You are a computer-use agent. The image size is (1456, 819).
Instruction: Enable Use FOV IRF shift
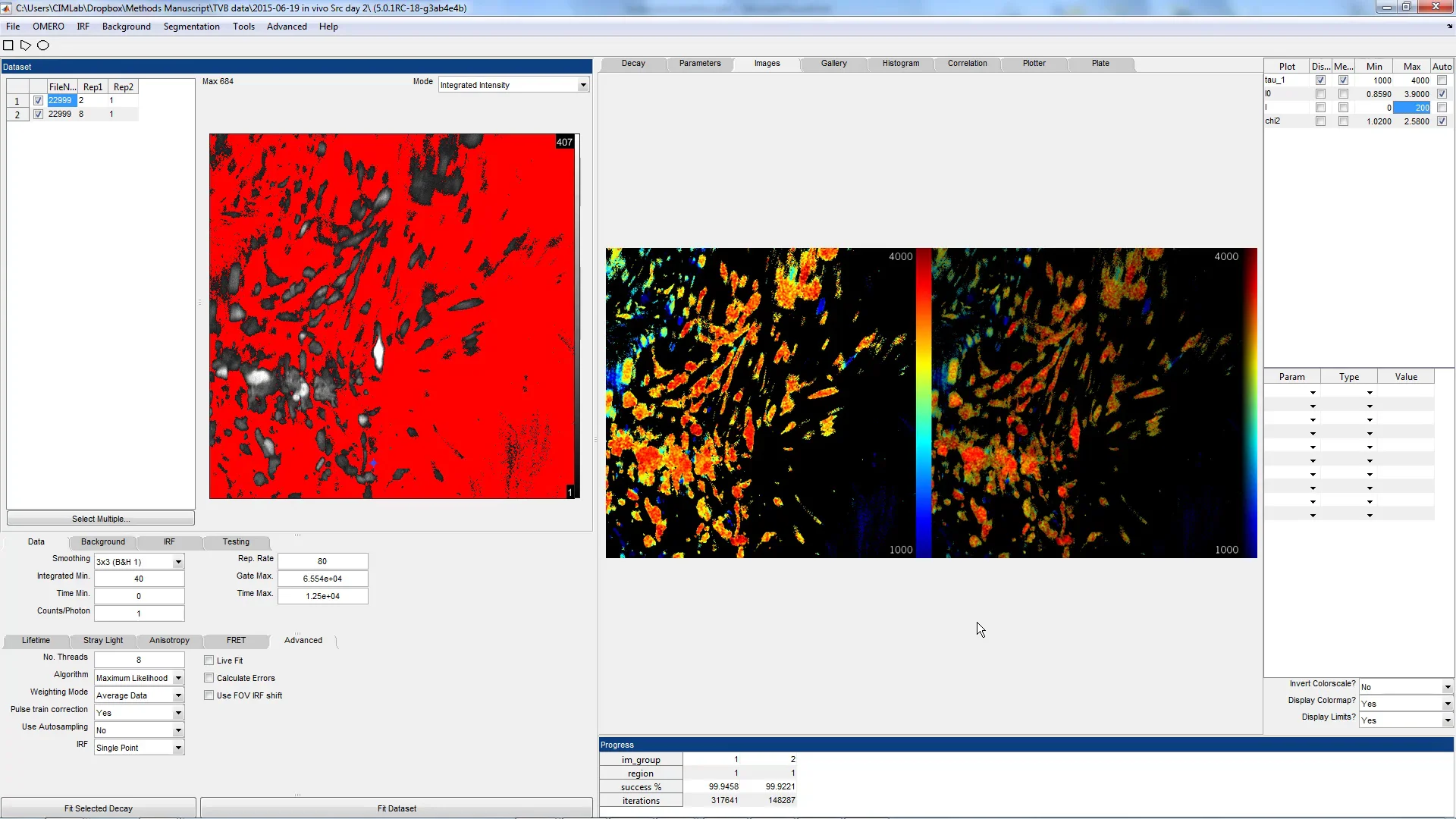pyautogui.click(x=209, y=695)
